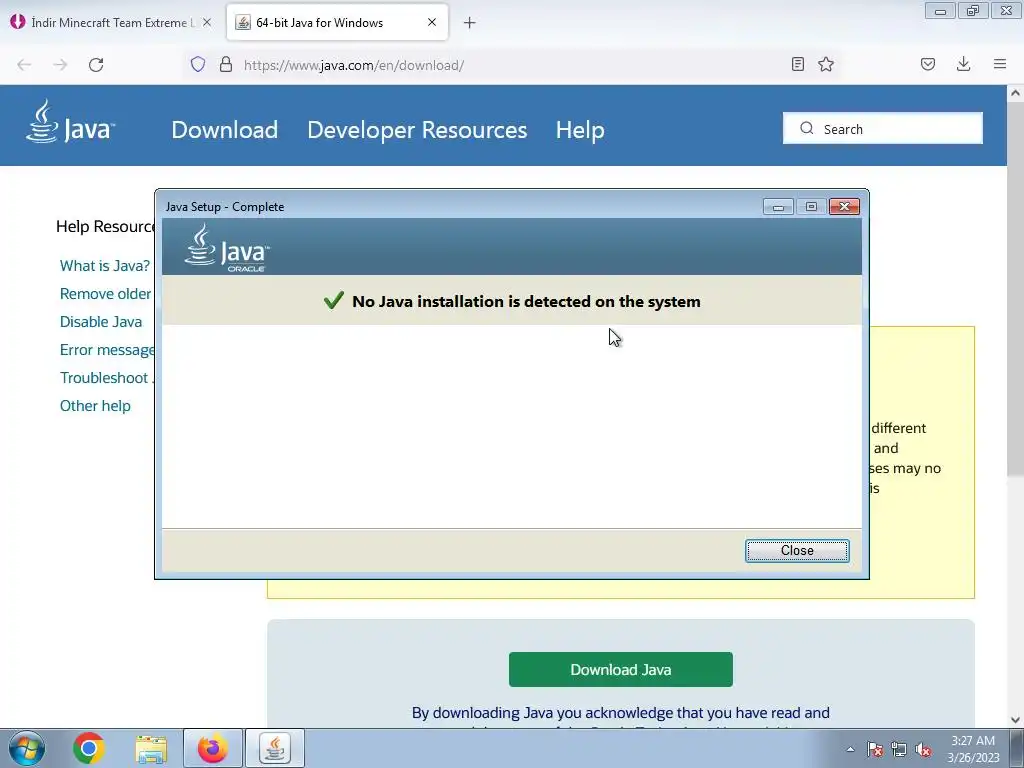This screenshot has width=1024, height=768.
Task: Open tracking protection shield icon
Action: point(198,64)
